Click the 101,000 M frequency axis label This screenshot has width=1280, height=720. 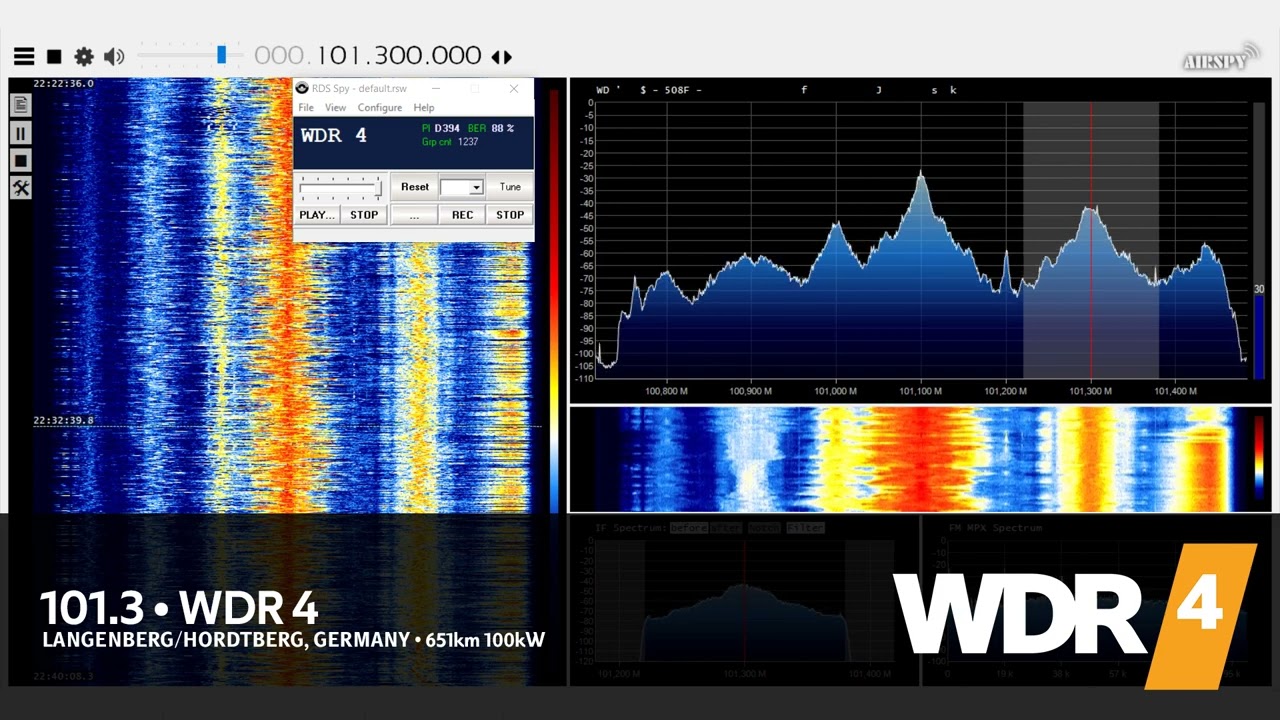point(835,391)
